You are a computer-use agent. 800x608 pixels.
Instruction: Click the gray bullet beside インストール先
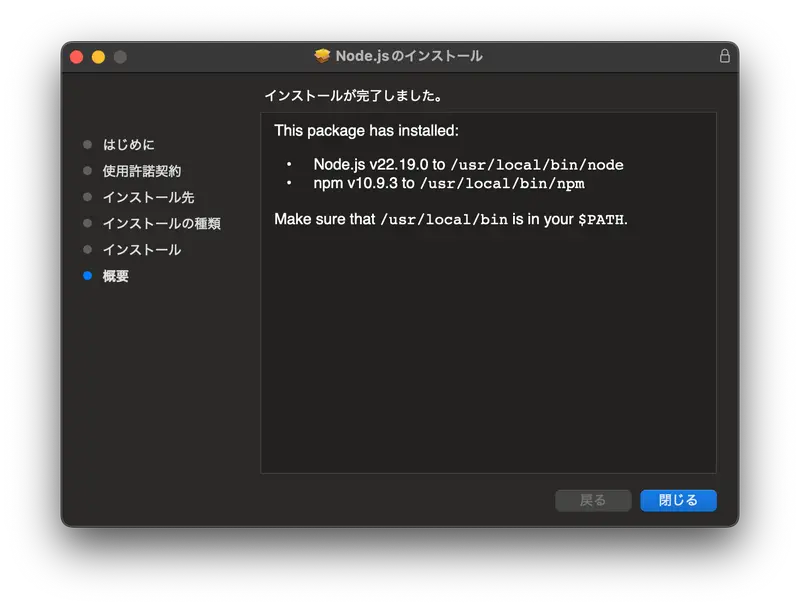pyautogui.click(x=87, y=197)
